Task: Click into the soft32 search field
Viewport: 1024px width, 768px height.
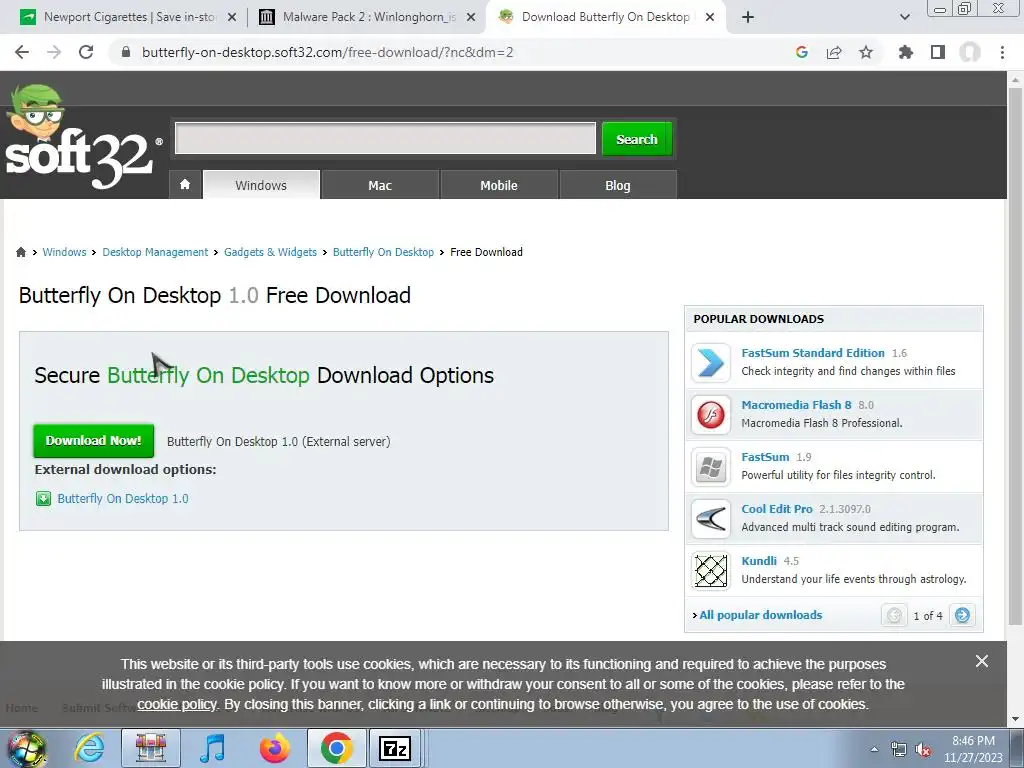Action: [385, 138]
